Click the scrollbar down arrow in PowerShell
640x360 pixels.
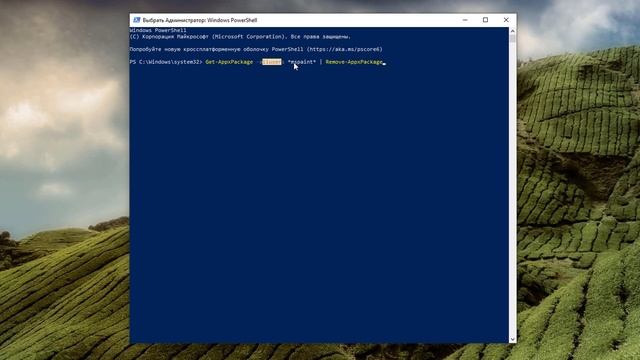click(513, 339)
